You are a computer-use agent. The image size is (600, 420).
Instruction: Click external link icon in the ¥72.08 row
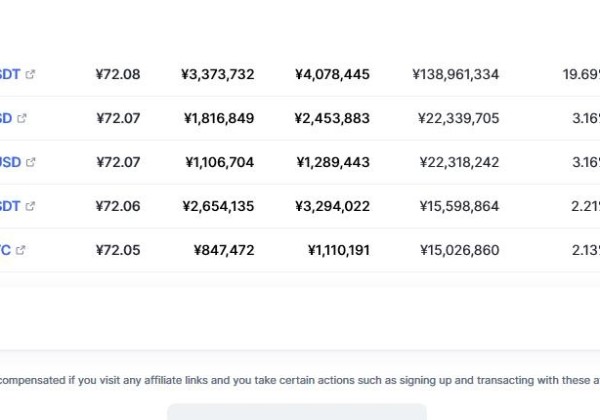30,74
